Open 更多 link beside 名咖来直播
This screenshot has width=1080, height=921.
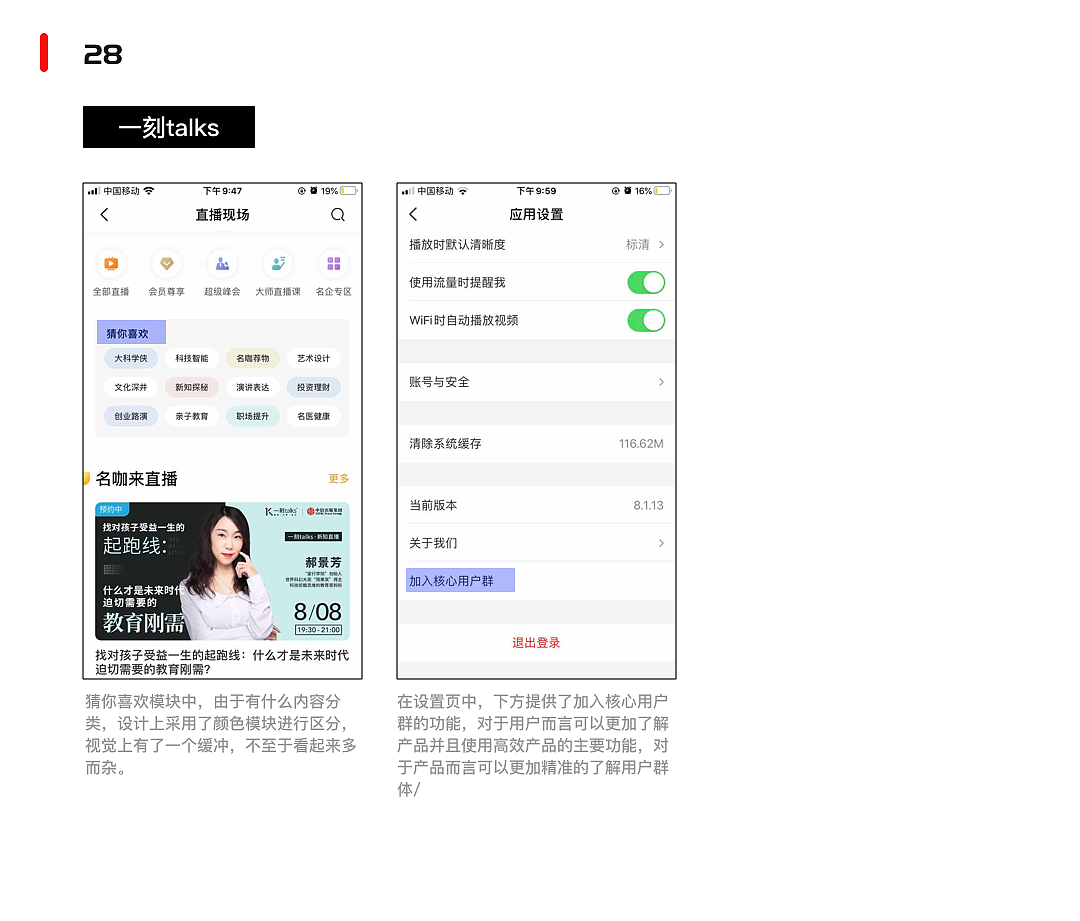(x=340, y=479)
